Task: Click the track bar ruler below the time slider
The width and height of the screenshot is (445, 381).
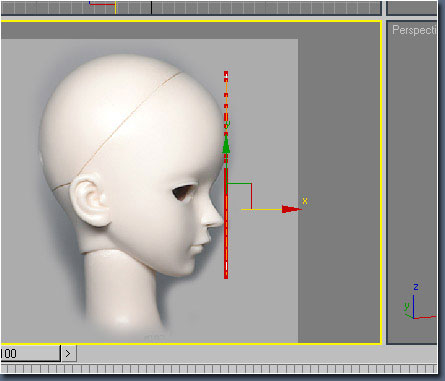Action: [x=219, y=369]
